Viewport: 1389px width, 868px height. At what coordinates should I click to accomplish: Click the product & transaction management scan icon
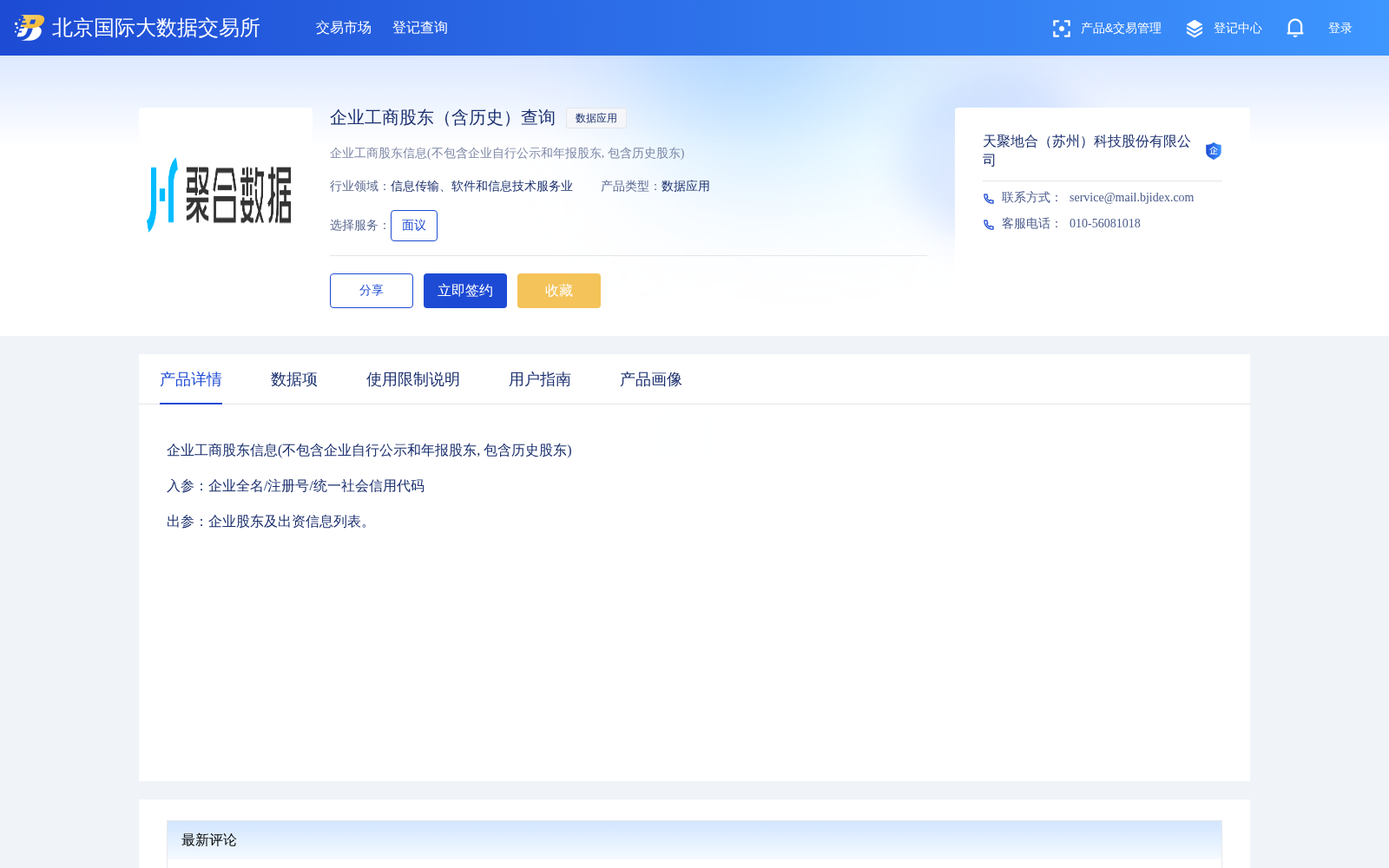(x=1061, y=29)
